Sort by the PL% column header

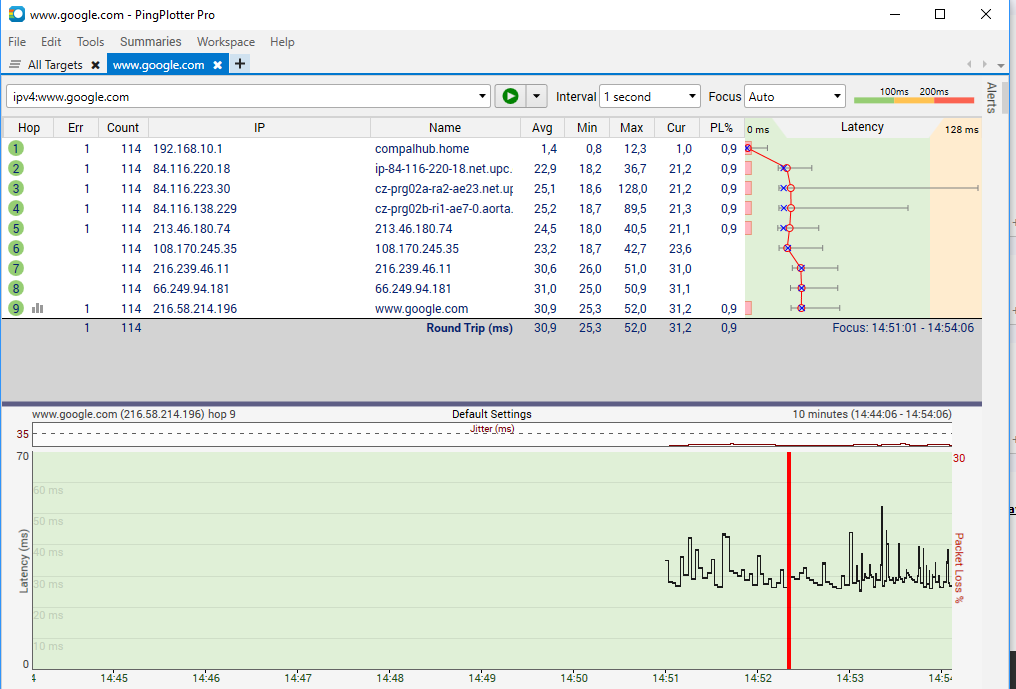721,127
